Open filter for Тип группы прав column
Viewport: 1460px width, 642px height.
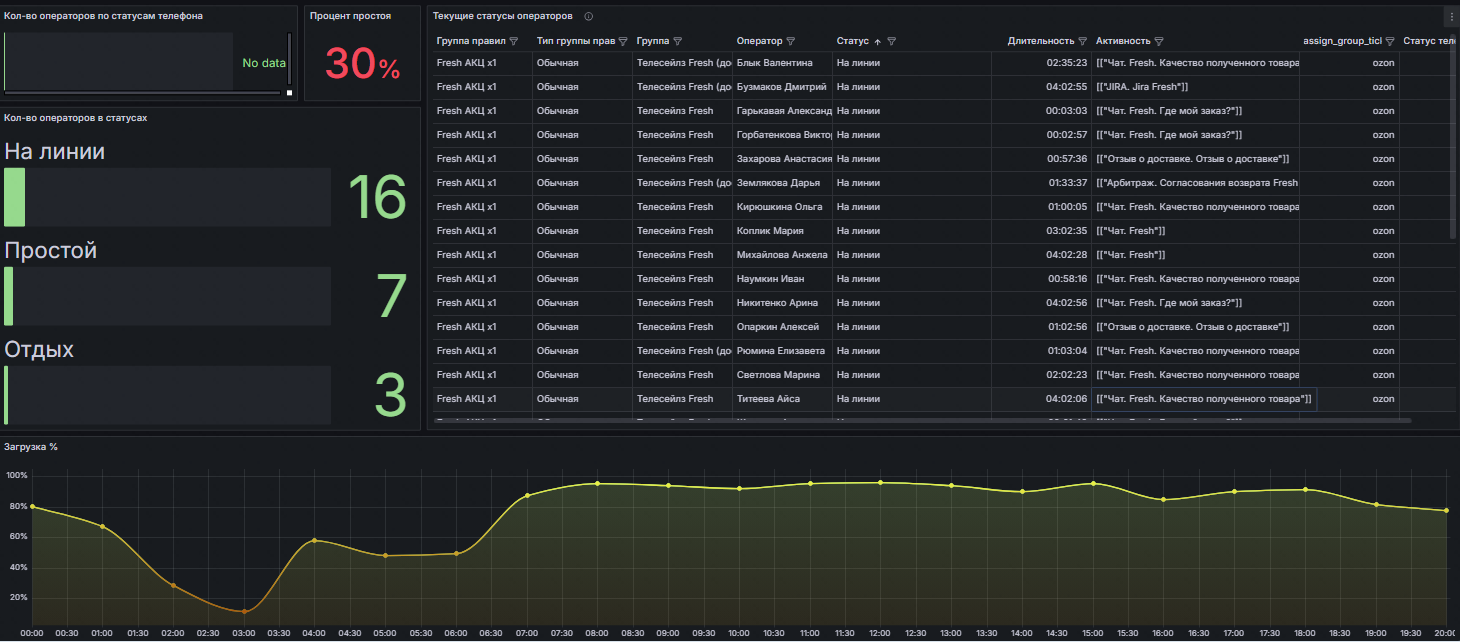pyautogui.click(x=623, y=41)
